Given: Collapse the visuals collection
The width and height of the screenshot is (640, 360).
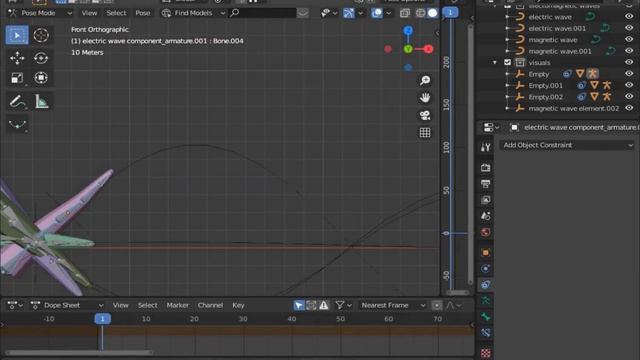Looking at the screenshot, I should point(495,62).
